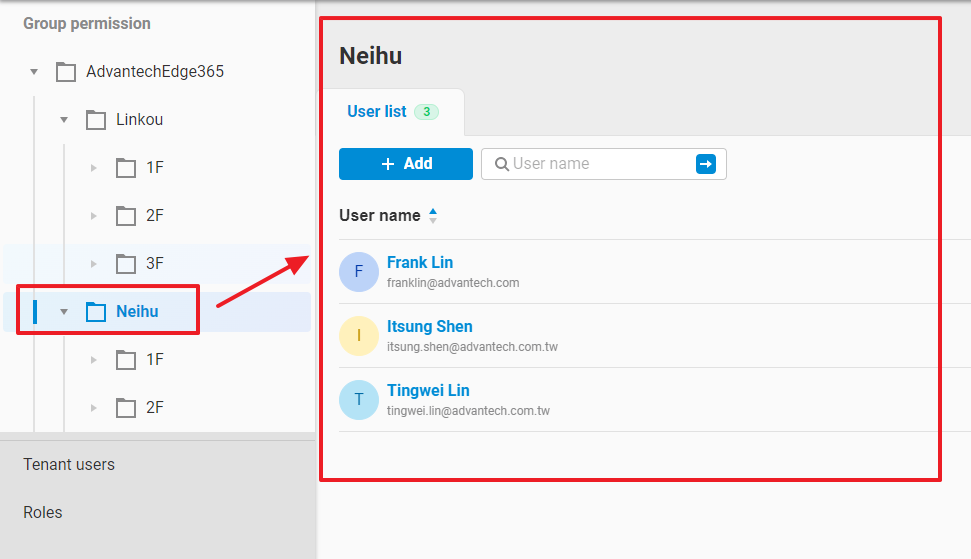Screen dimensions: 971x559
Task: Click the Add user button
Action: (x=406, y=164)
